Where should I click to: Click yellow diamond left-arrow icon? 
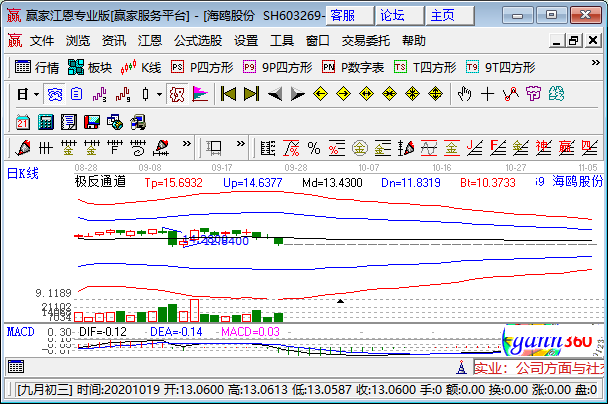(320, 94)
